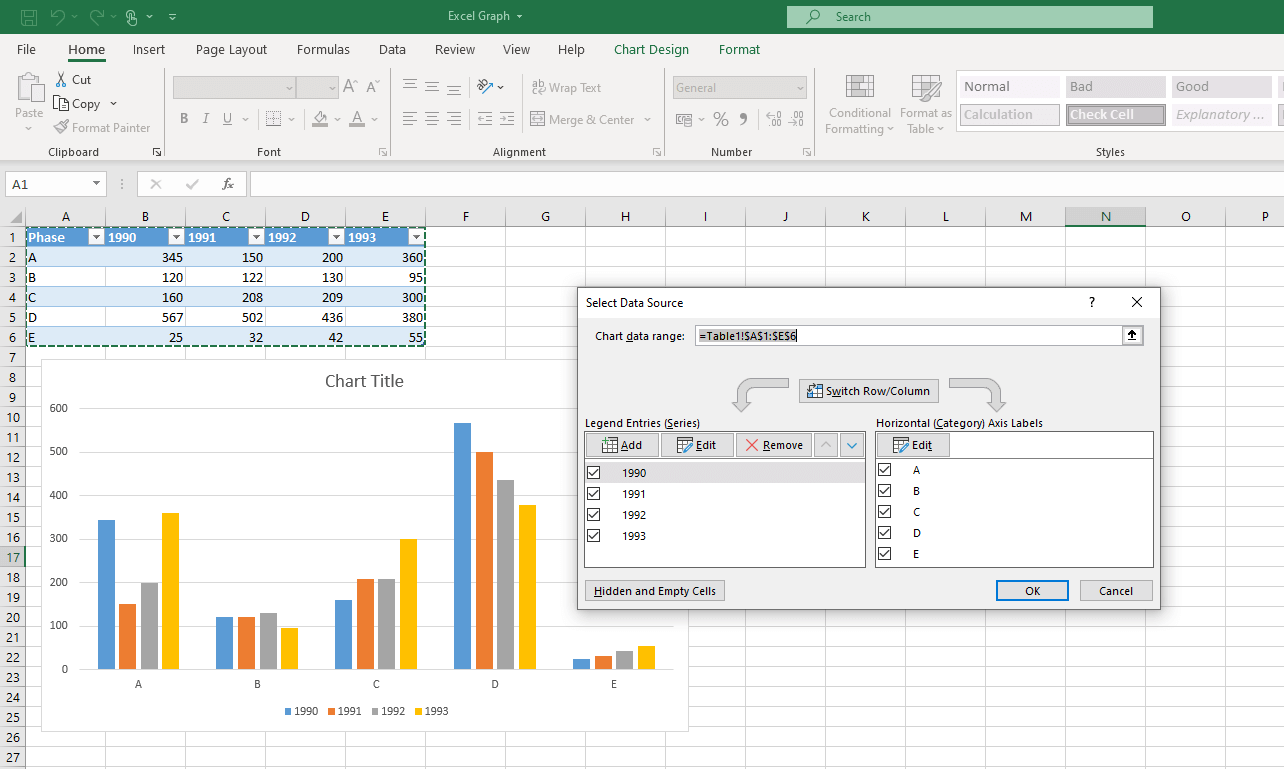Open the 1993 column filter dropdown
Image resolution: width=1284 pixels, height=769 pixels.
tap(415, 236)
